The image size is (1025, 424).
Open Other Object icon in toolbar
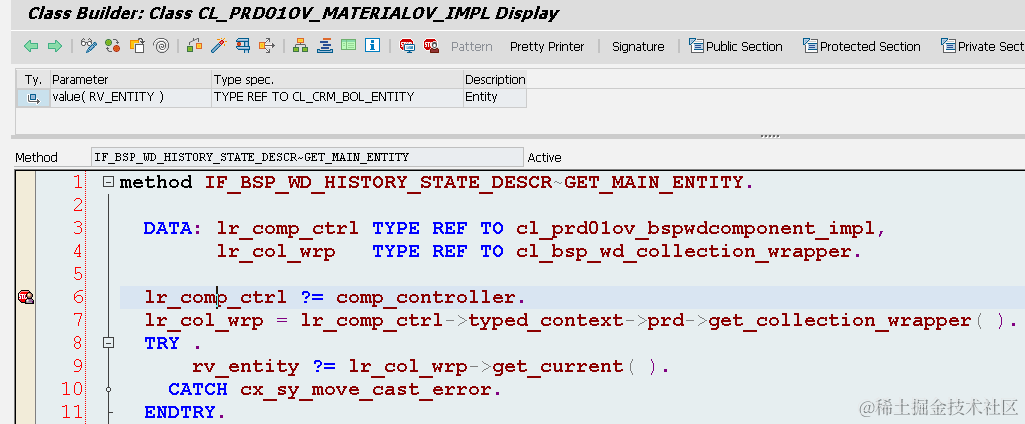[x=137, y=46]
